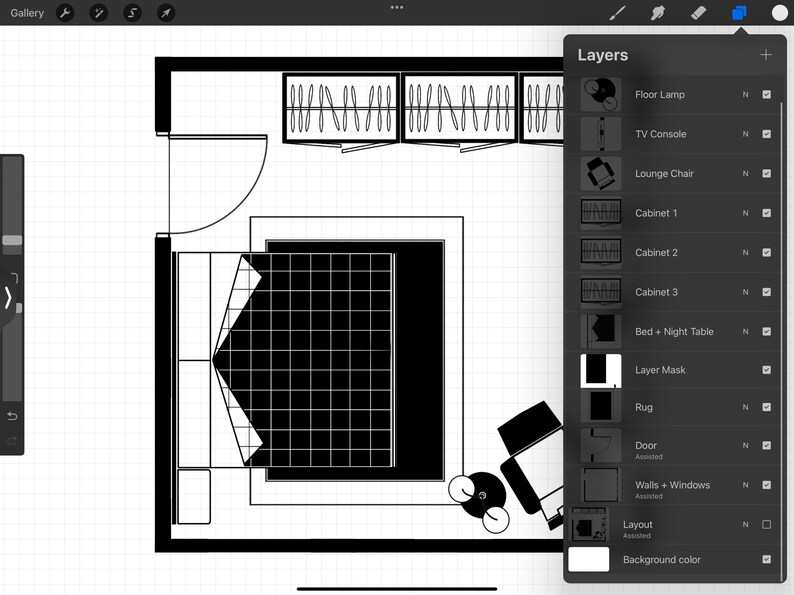The width and height of the screenshot is (794, 595).
Task: Open blend mode N for Cabinet 2
Action: click(x=745, y=252)
